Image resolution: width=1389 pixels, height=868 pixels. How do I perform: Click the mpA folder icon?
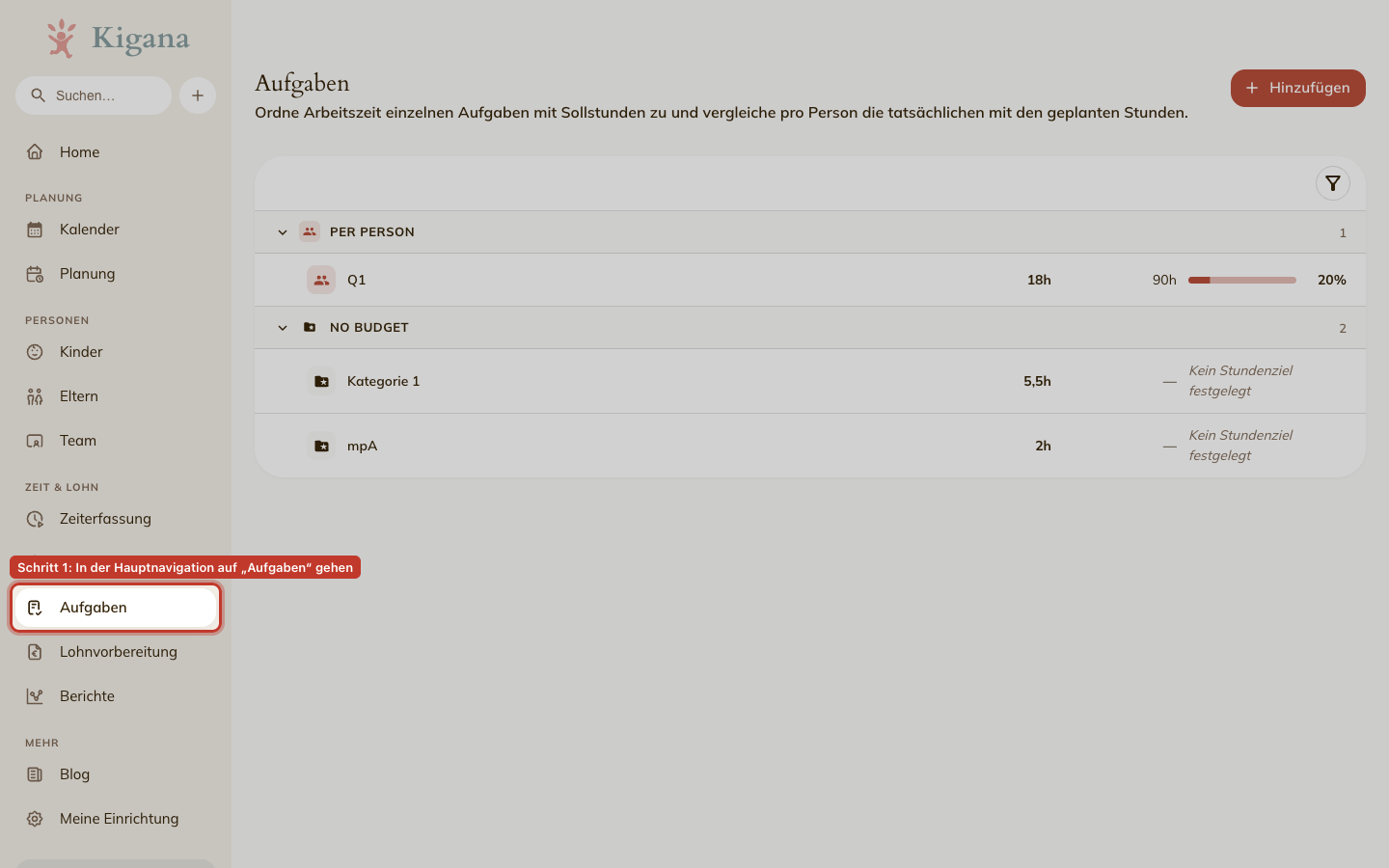click(321, 446)
